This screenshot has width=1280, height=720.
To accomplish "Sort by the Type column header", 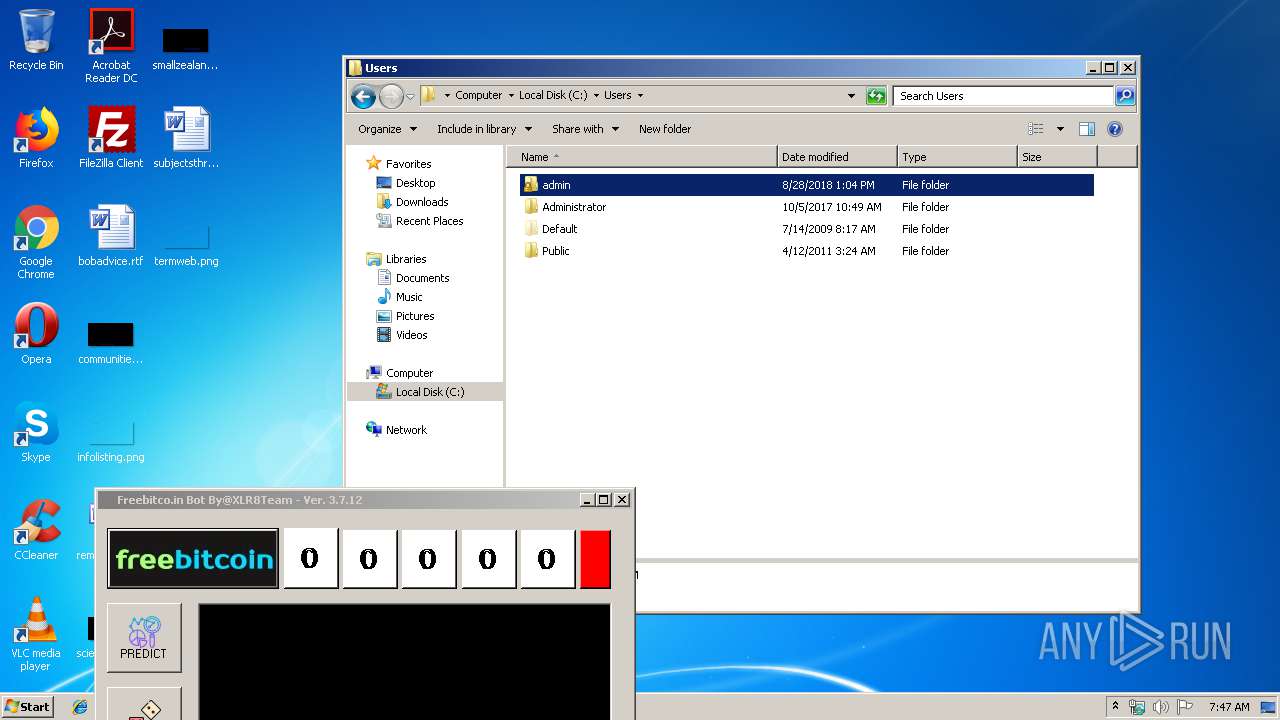I will click(x=956, y=157).
